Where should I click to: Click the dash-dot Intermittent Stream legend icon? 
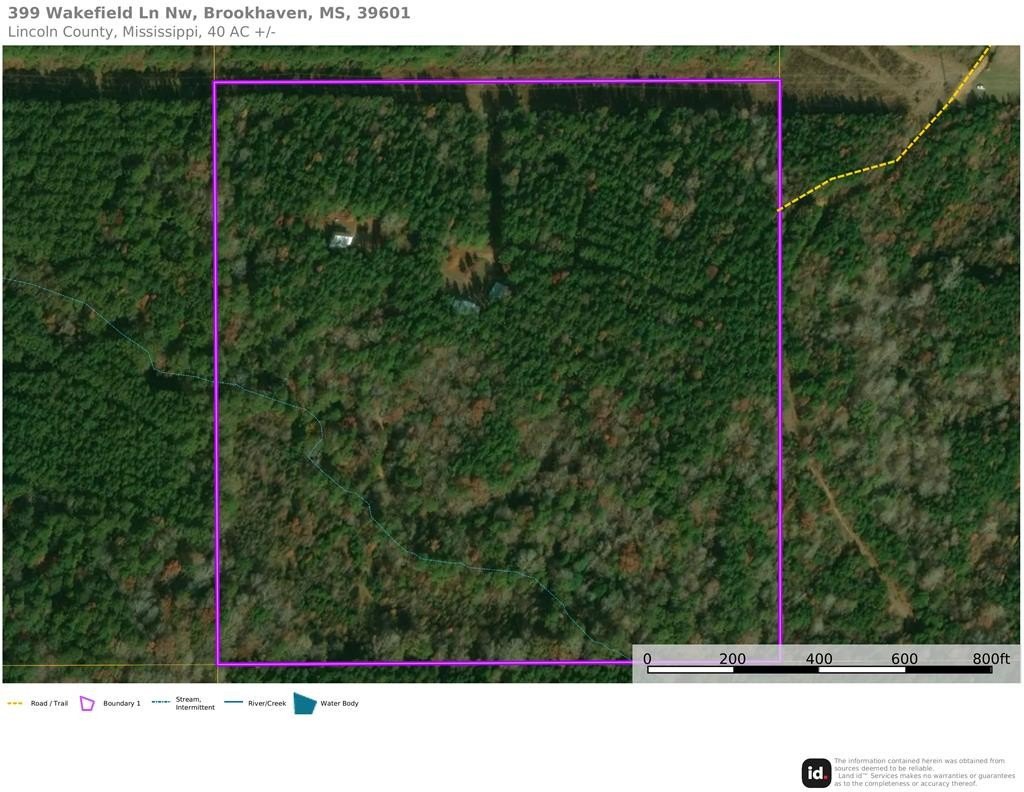(x=161, y=703)
